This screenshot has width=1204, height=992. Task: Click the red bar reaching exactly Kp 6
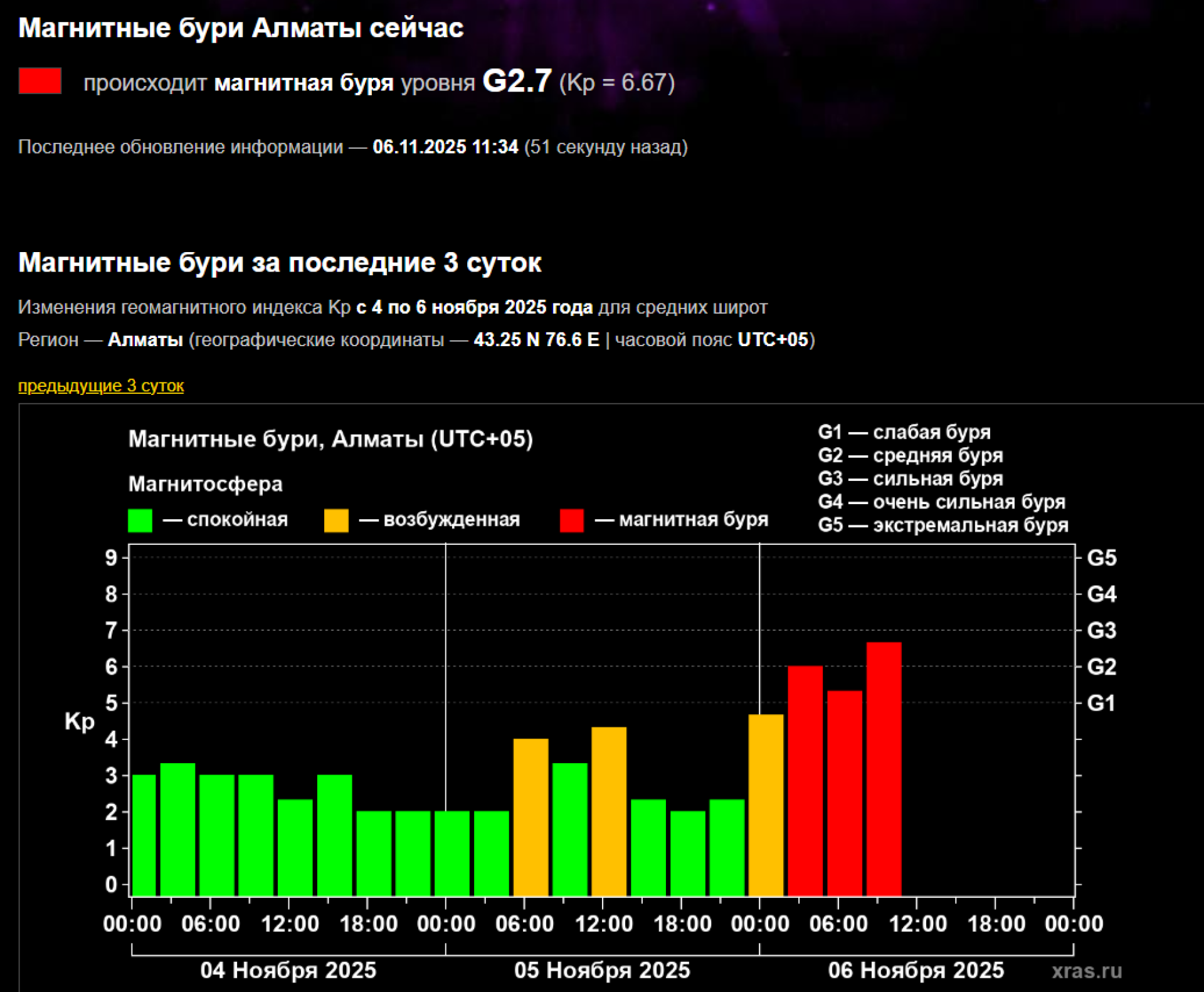pos(805,781)
